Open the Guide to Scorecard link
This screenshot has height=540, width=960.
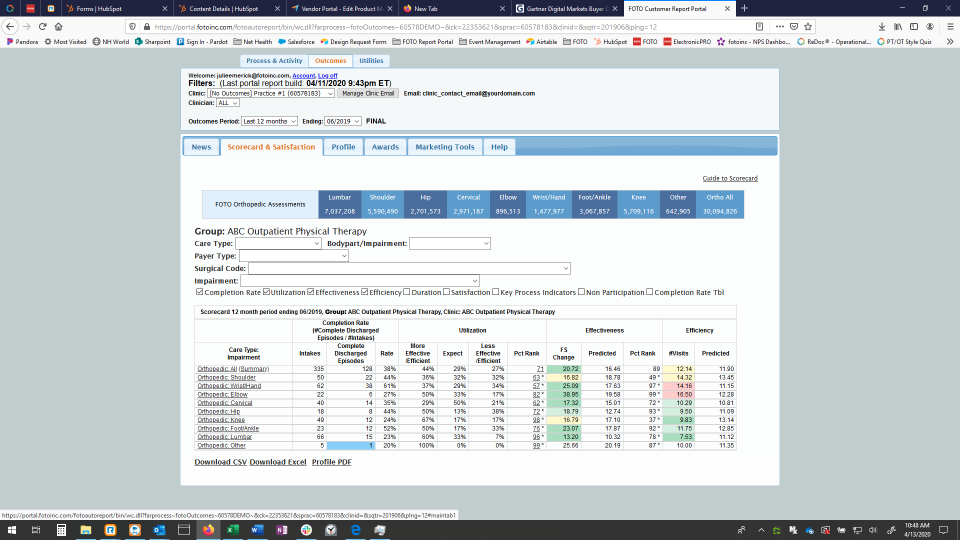click(x=730, y=178)
